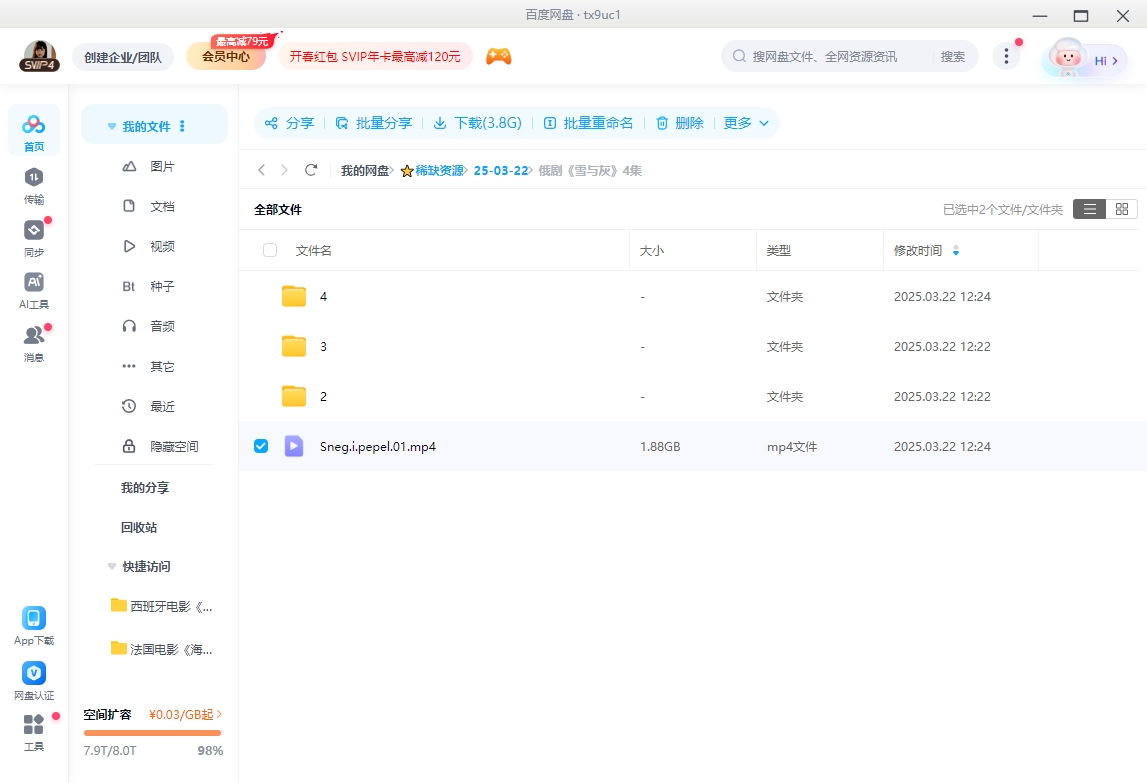Open 会员中心 membership page
Viewport: 1147px width, 783px height.
pyautogui.click(x=225, y=56)
